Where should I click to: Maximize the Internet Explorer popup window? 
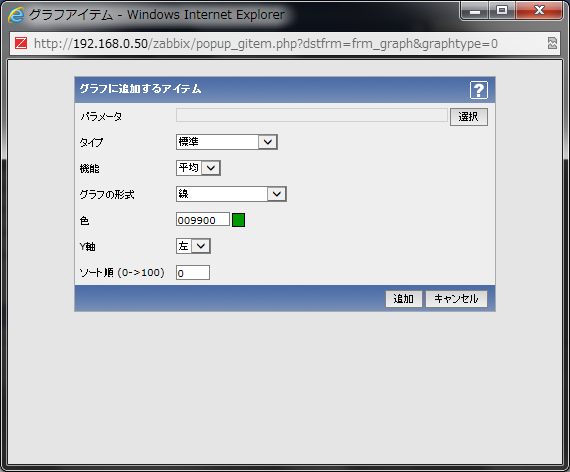(x=502, y=10)
